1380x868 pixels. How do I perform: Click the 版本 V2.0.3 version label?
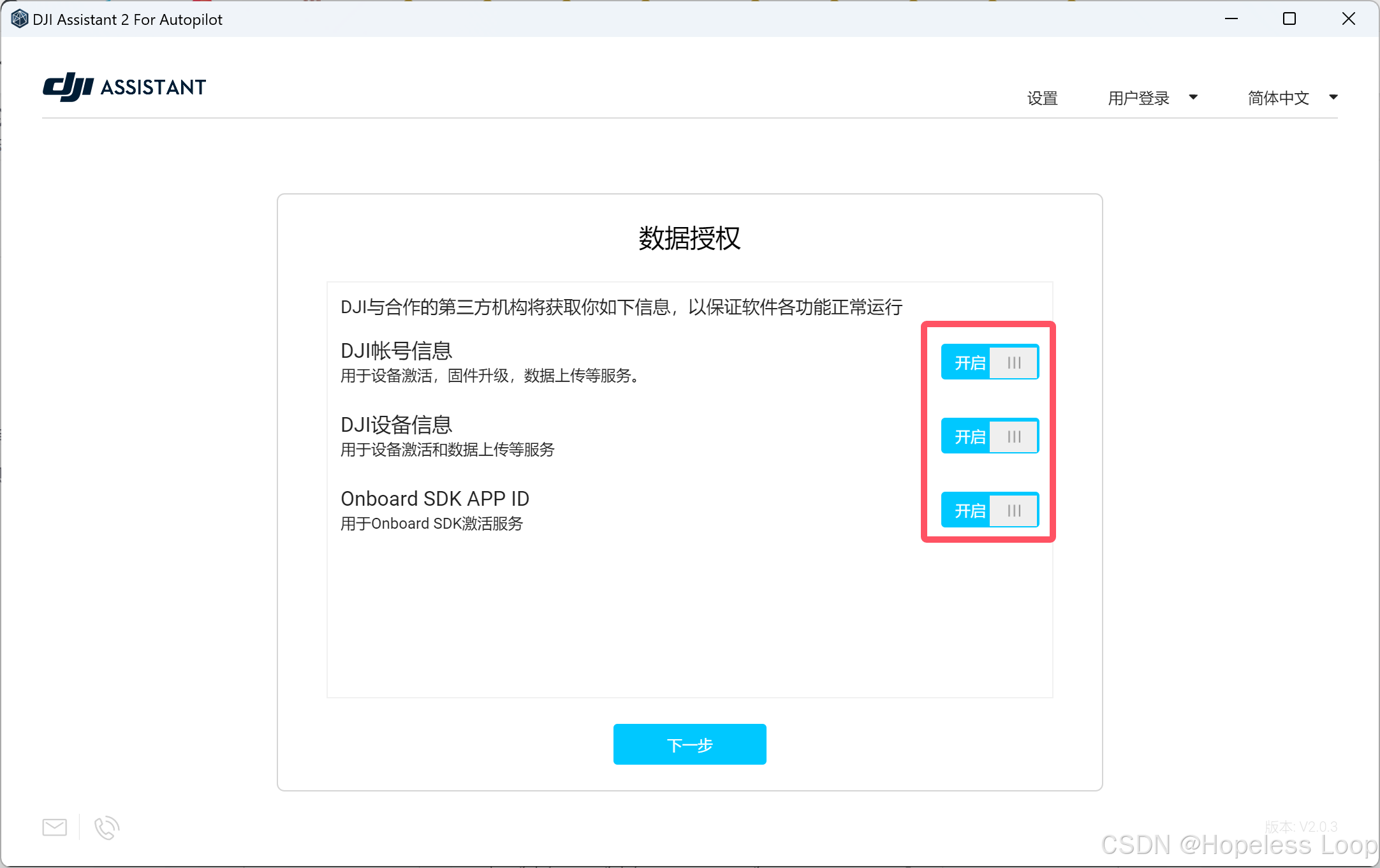click(x=1301, y=827)
